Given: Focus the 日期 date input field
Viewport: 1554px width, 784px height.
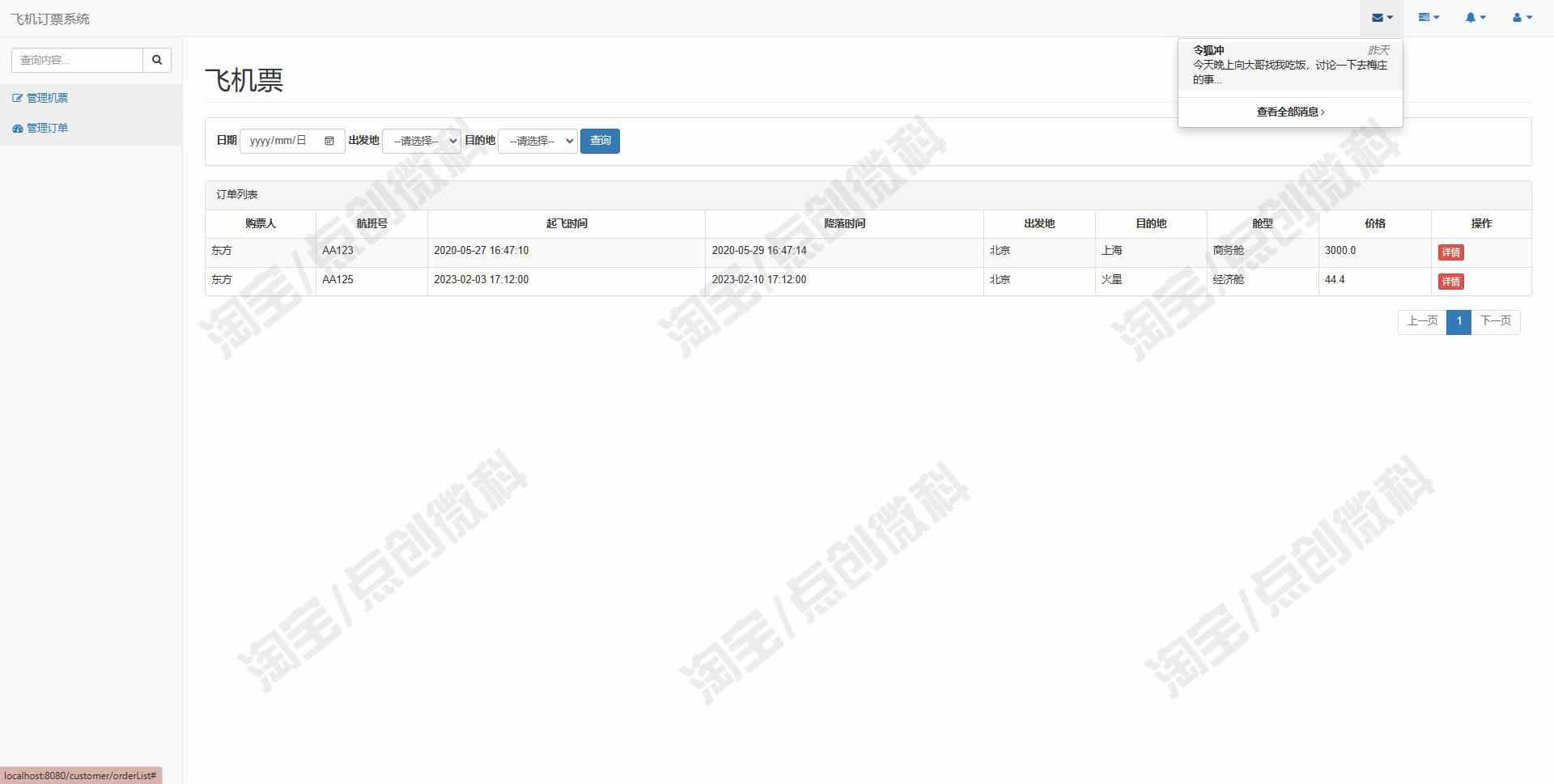Looking at the screenshot, I should click(292, 141).
